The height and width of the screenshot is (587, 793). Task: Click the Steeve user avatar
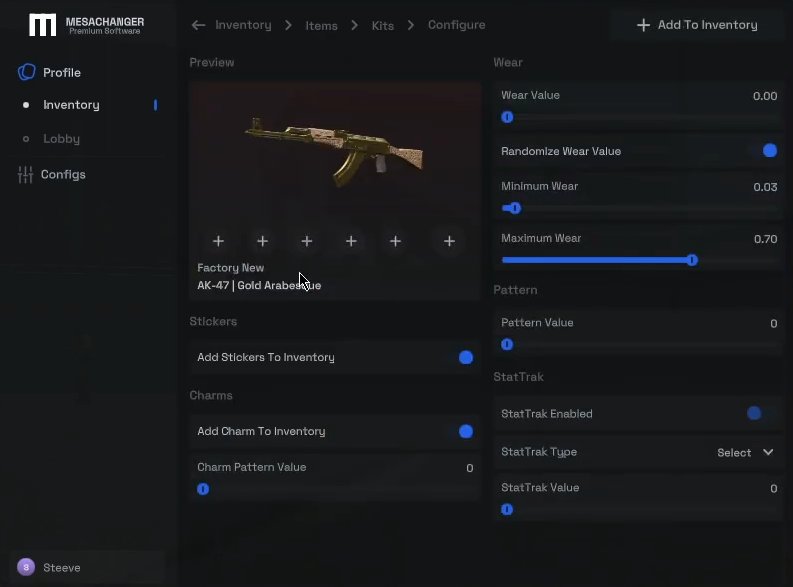point(26,568)
